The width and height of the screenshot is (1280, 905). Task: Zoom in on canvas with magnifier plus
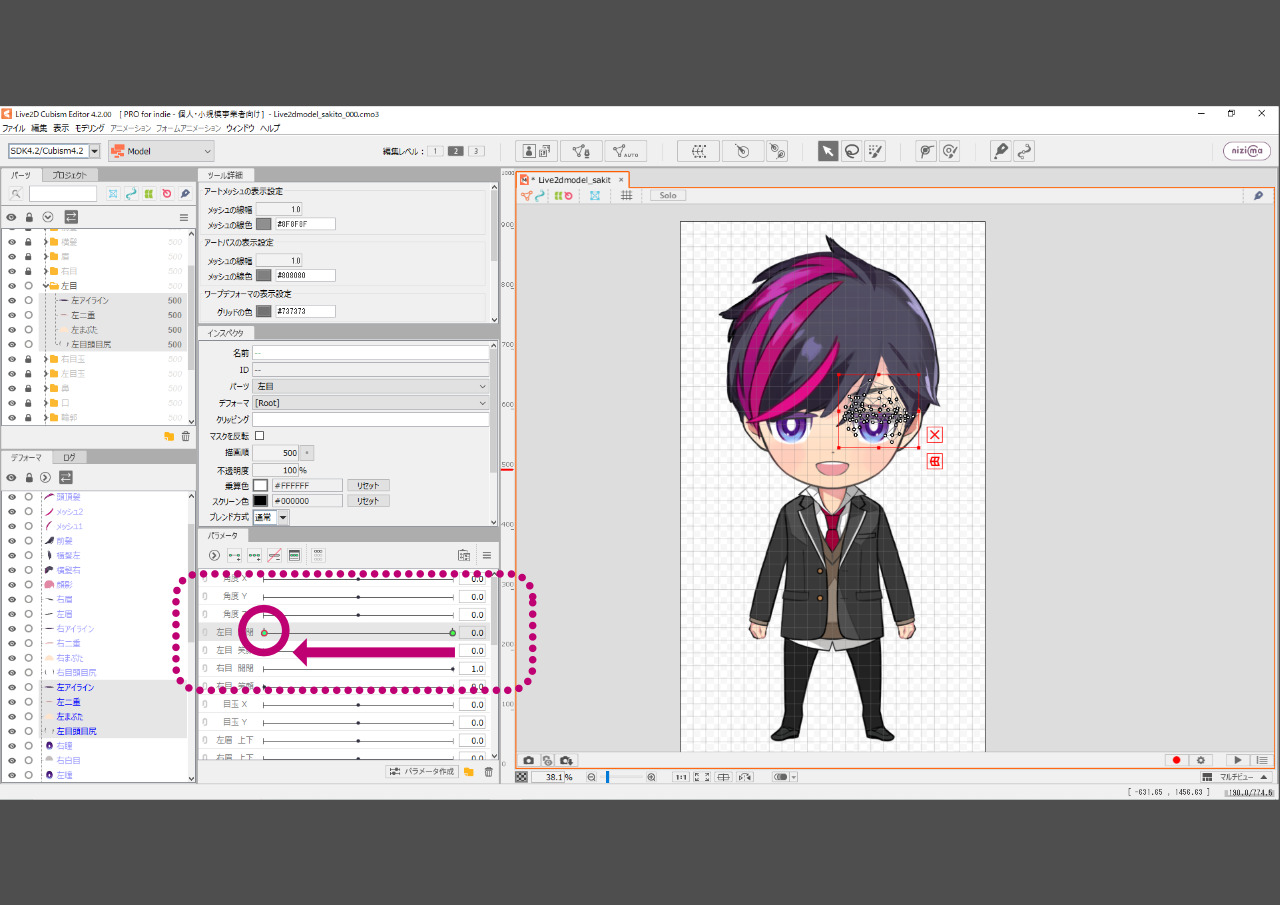651,777
